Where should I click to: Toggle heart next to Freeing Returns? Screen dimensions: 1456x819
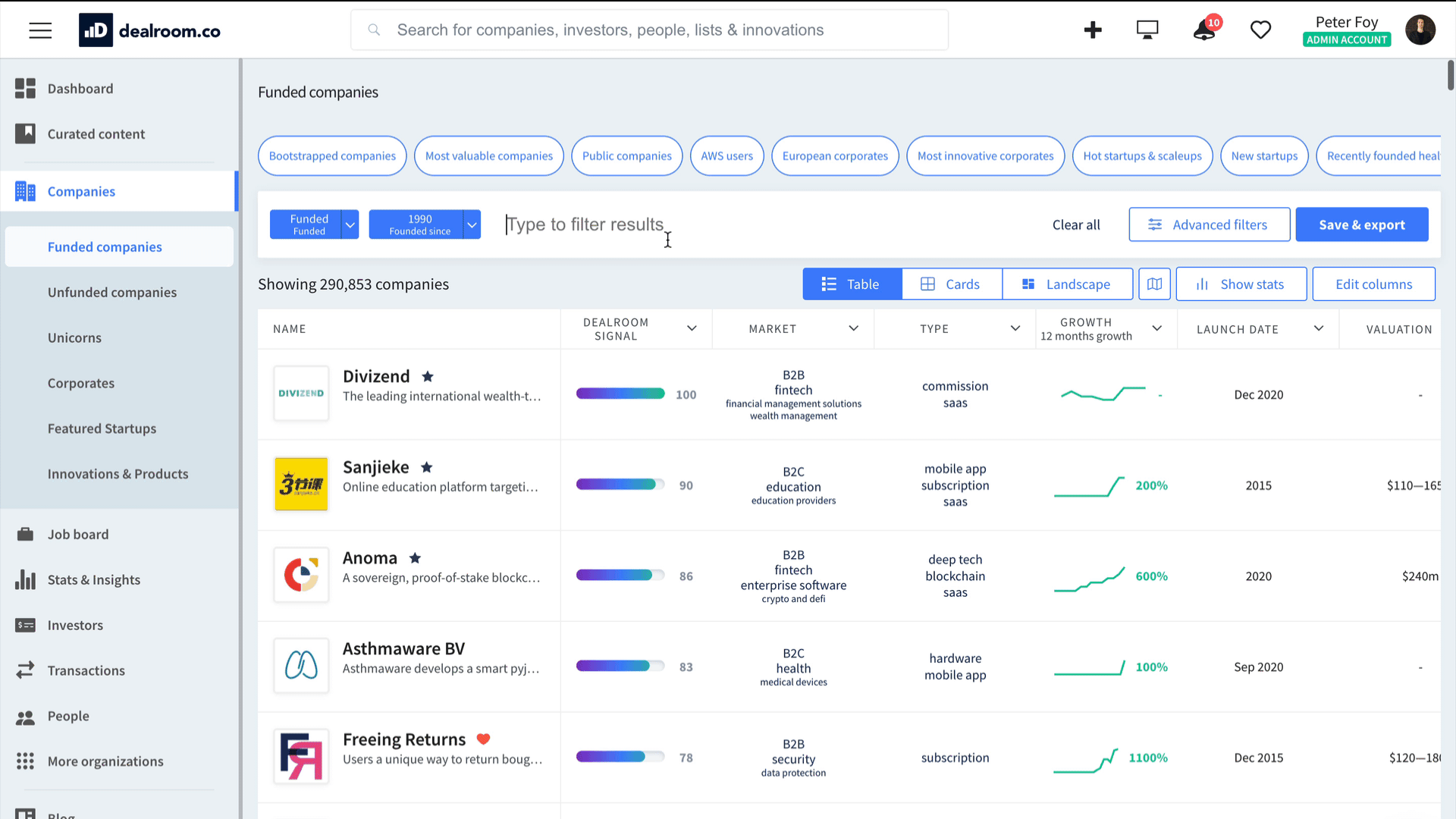(x=483, y=739)
